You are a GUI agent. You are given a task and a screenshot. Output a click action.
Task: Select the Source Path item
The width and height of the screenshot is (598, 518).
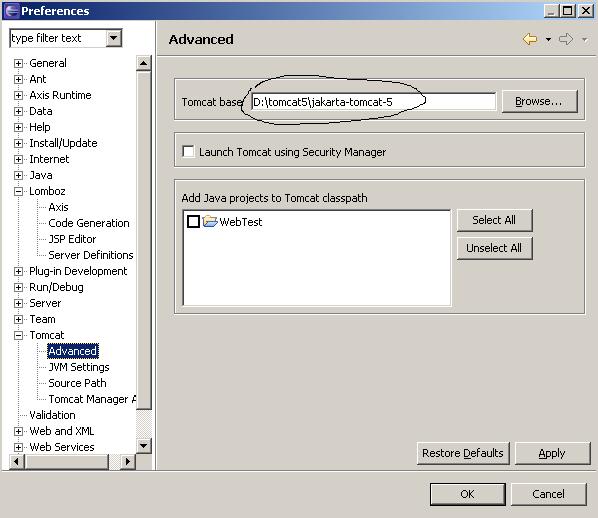(77, 383)
